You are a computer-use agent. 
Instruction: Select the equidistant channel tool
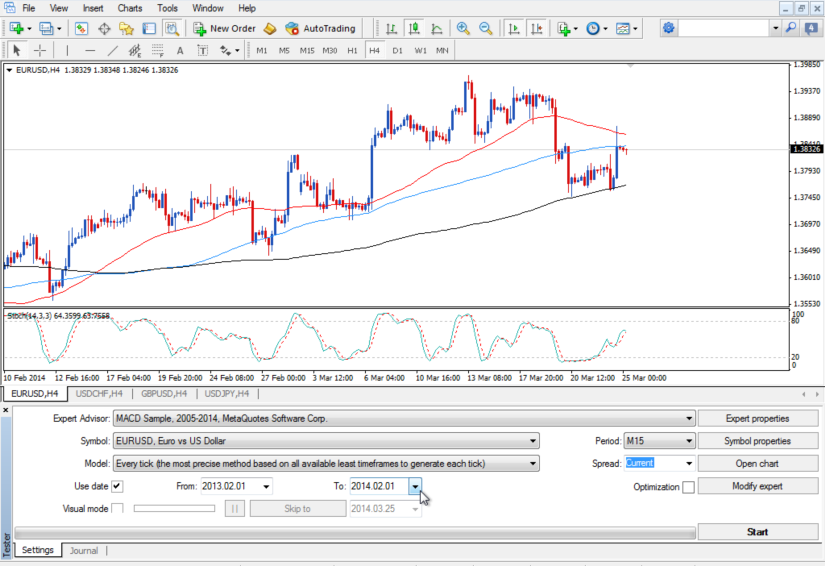[135, 50]
